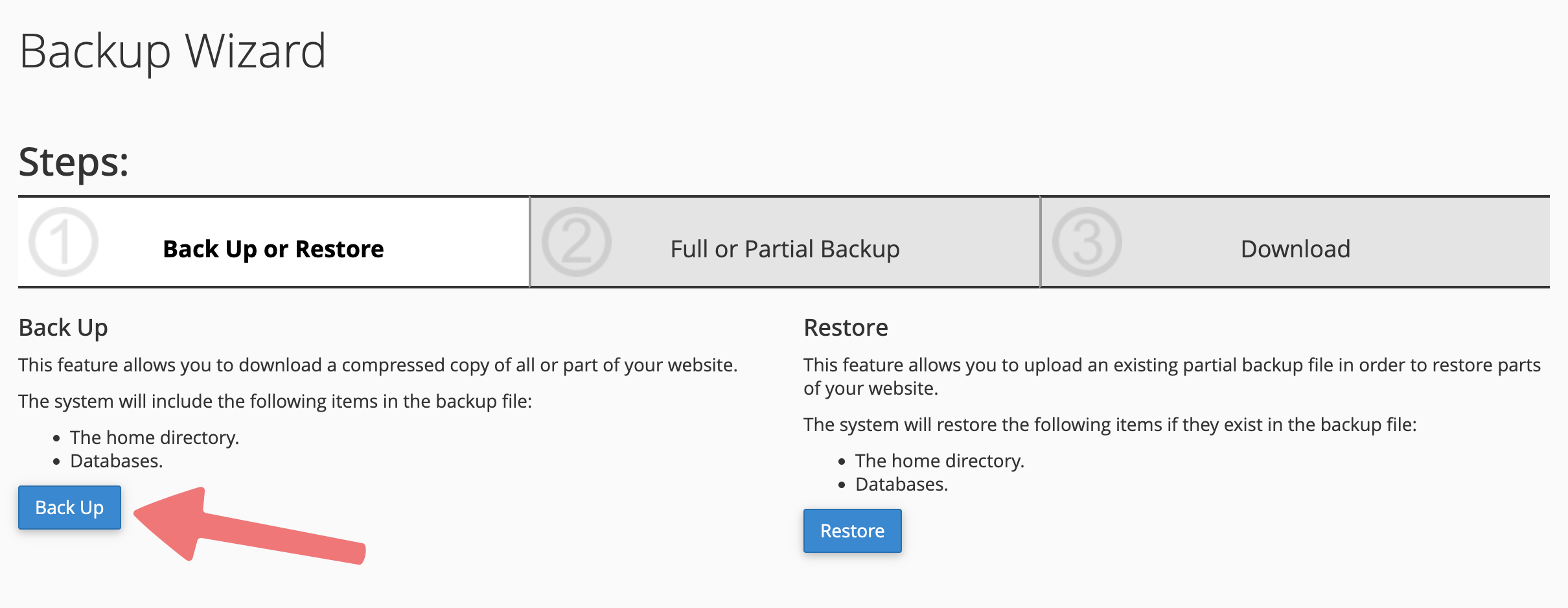Click the step 3 number circle icon
Image resolution: width=1568 pixels, height=608 pixels.
pyautogui.click(x=1087, y=242)
